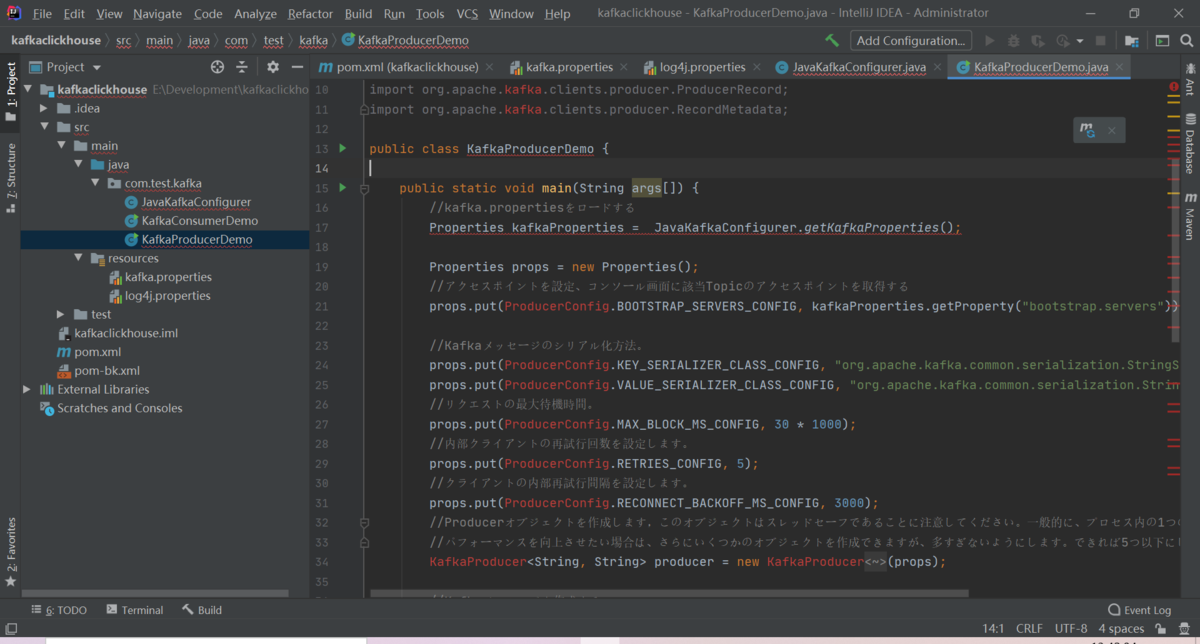Click the 4 spaces indent selector

click(1121, 629)
